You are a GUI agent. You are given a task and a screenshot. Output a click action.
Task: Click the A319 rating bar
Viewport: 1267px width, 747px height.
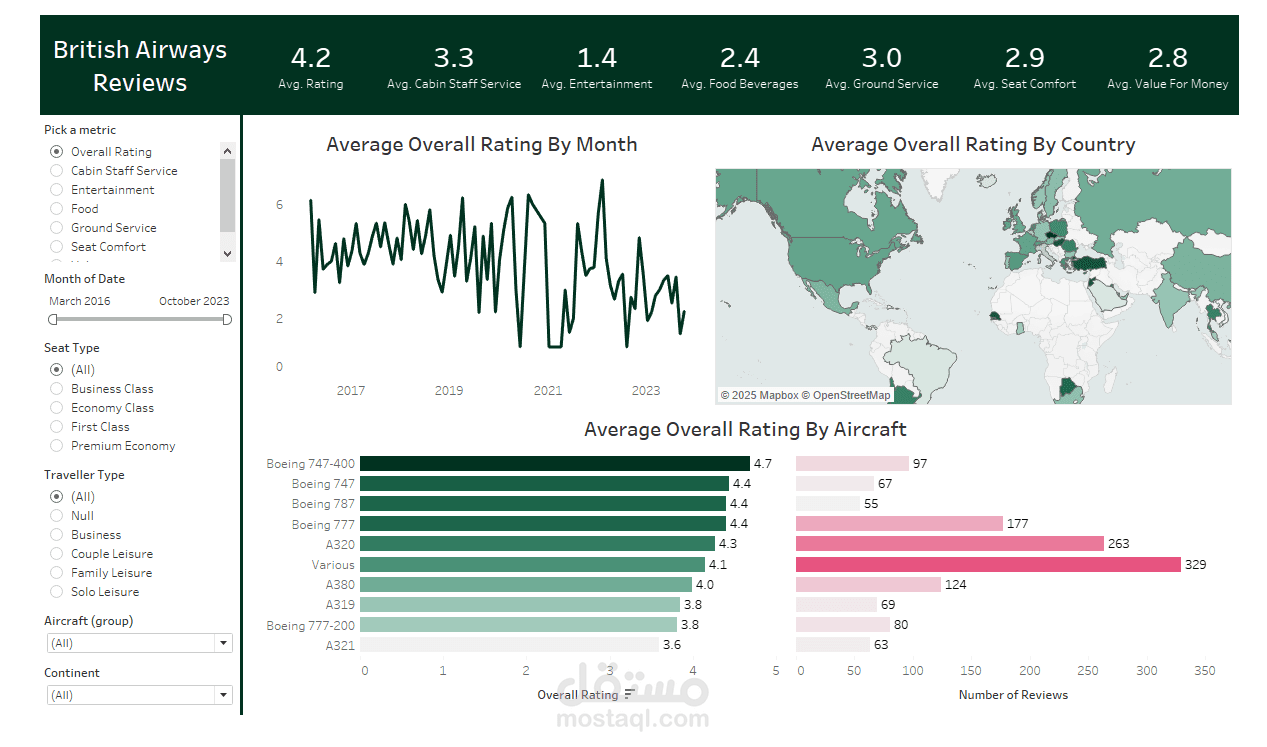click(520, 605)
